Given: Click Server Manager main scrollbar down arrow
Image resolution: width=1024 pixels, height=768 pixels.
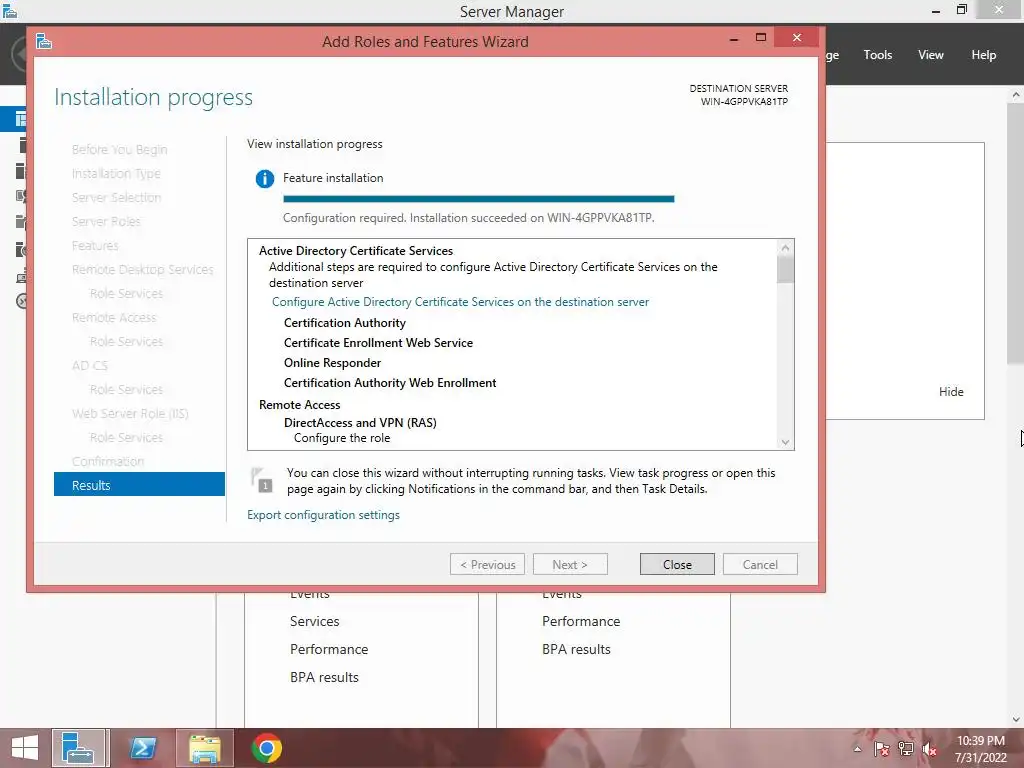Looking at the screenshot, I should point(1016,719).
